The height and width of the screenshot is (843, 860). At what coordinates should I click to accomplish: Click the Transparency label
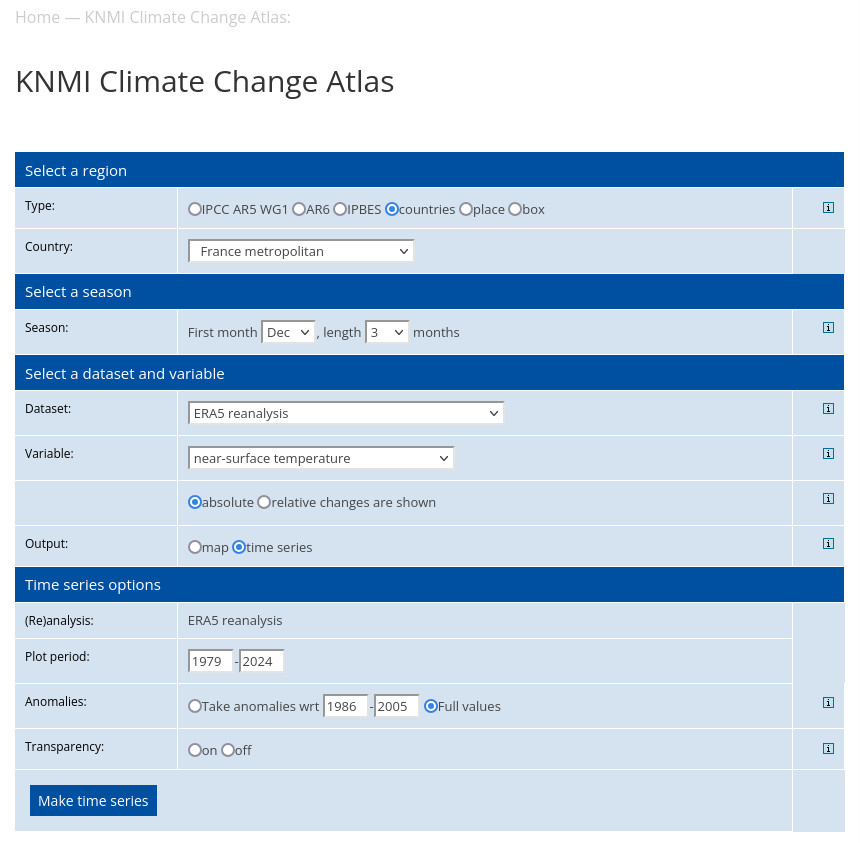[x=64, y=746]
